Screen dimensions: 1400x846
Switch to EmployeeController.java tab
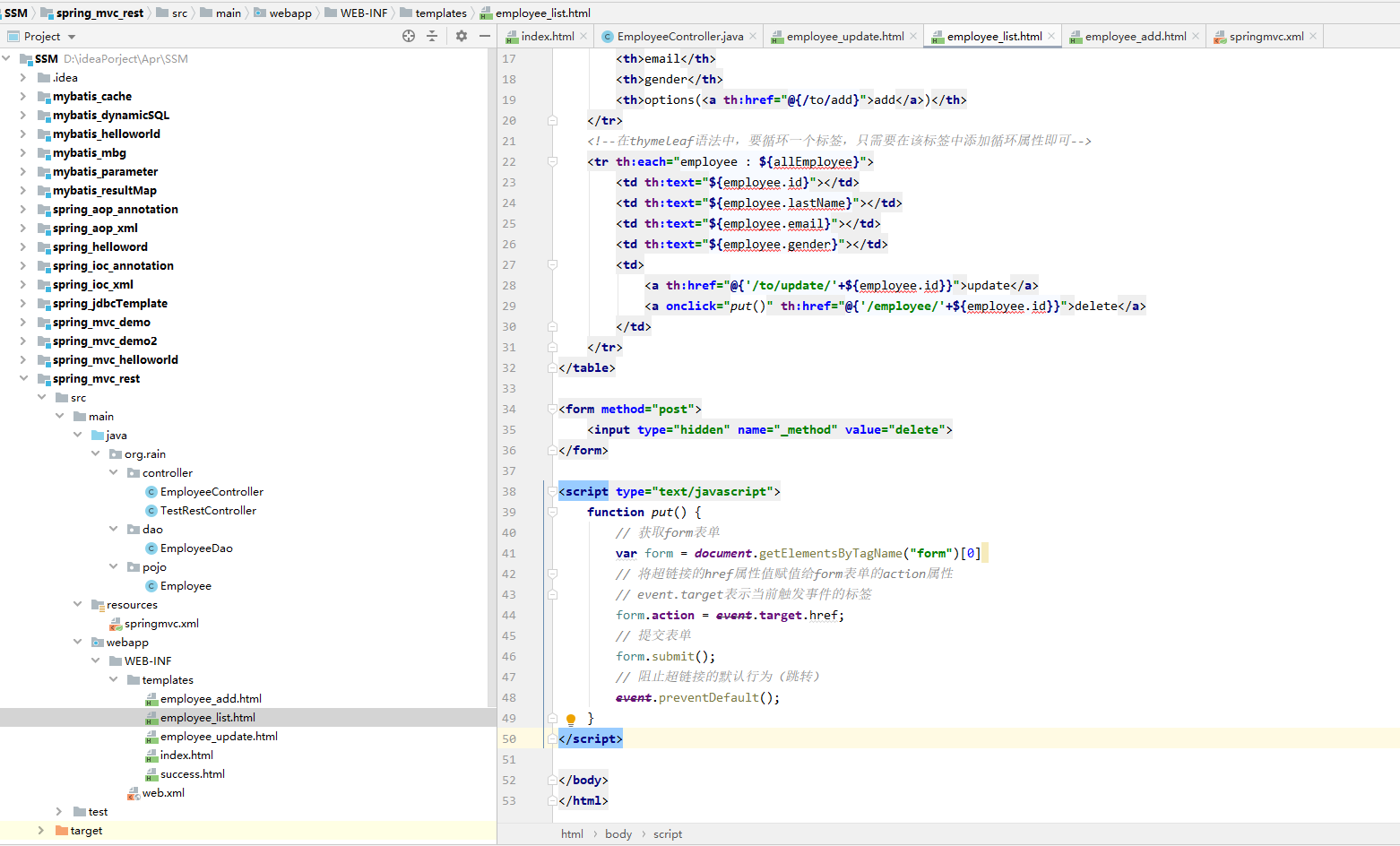pos(680,36)
